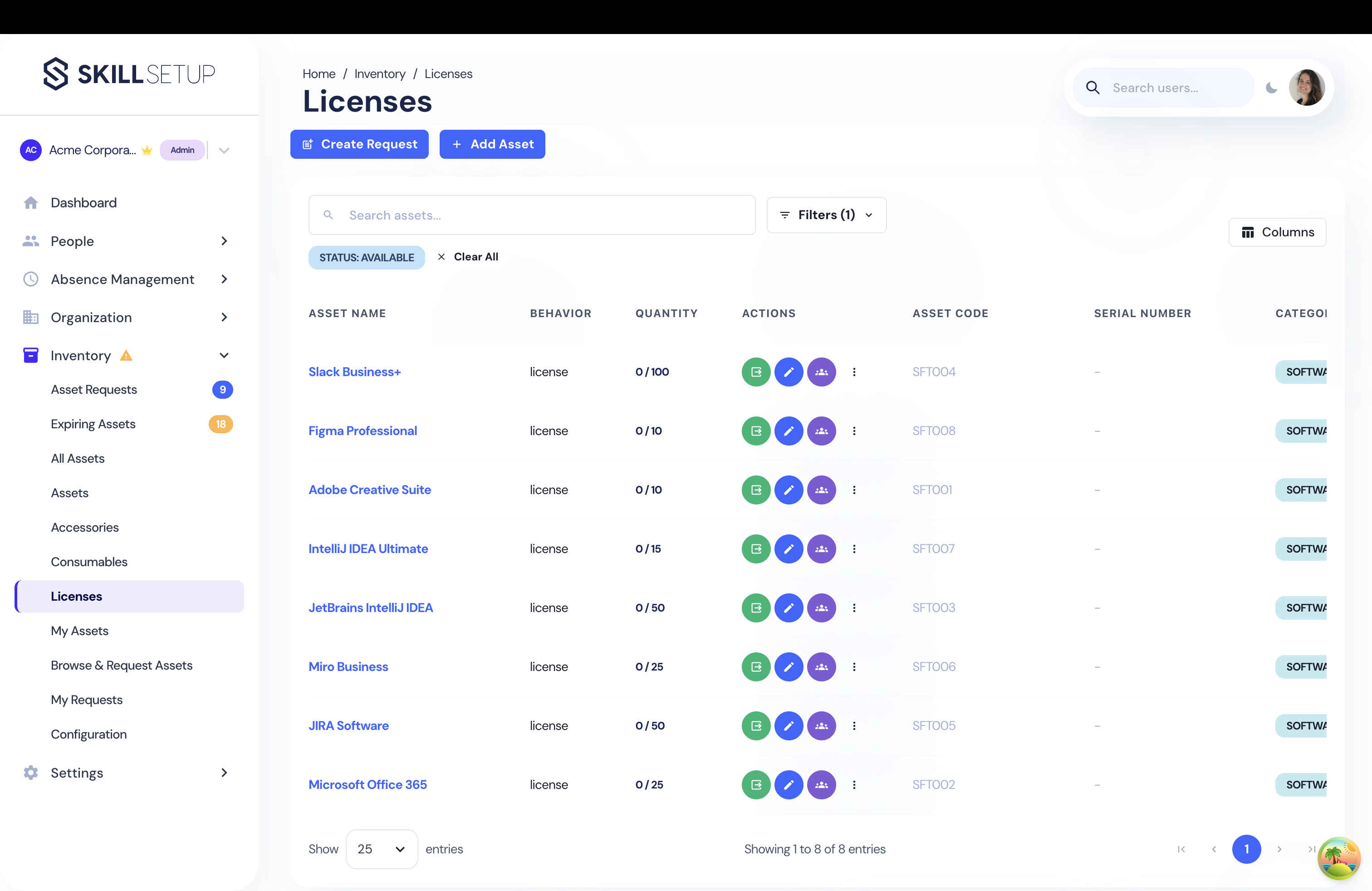This screenshot has width=1372, height=891.
Task: Open the Inventory warning indicator
Action: [126, 356]
